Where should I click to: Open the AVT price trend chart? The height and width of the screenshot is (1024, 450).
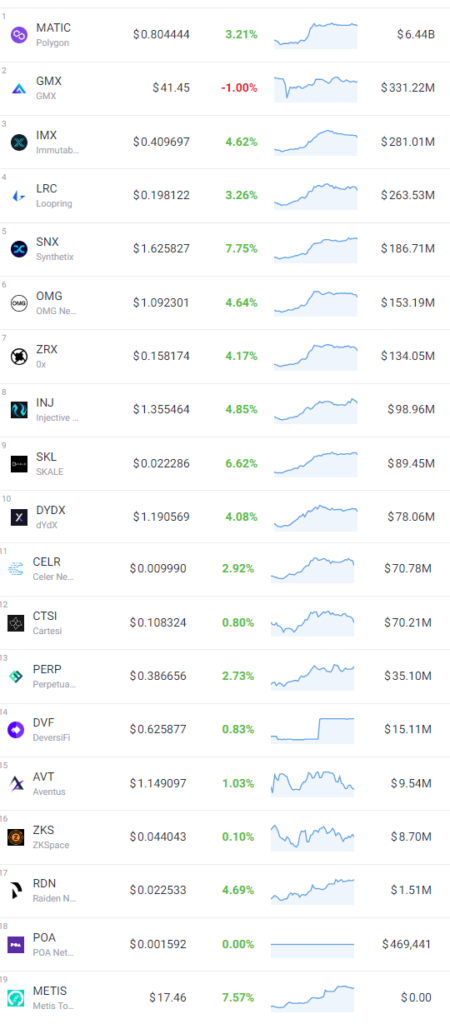click(x=312, y=782)
